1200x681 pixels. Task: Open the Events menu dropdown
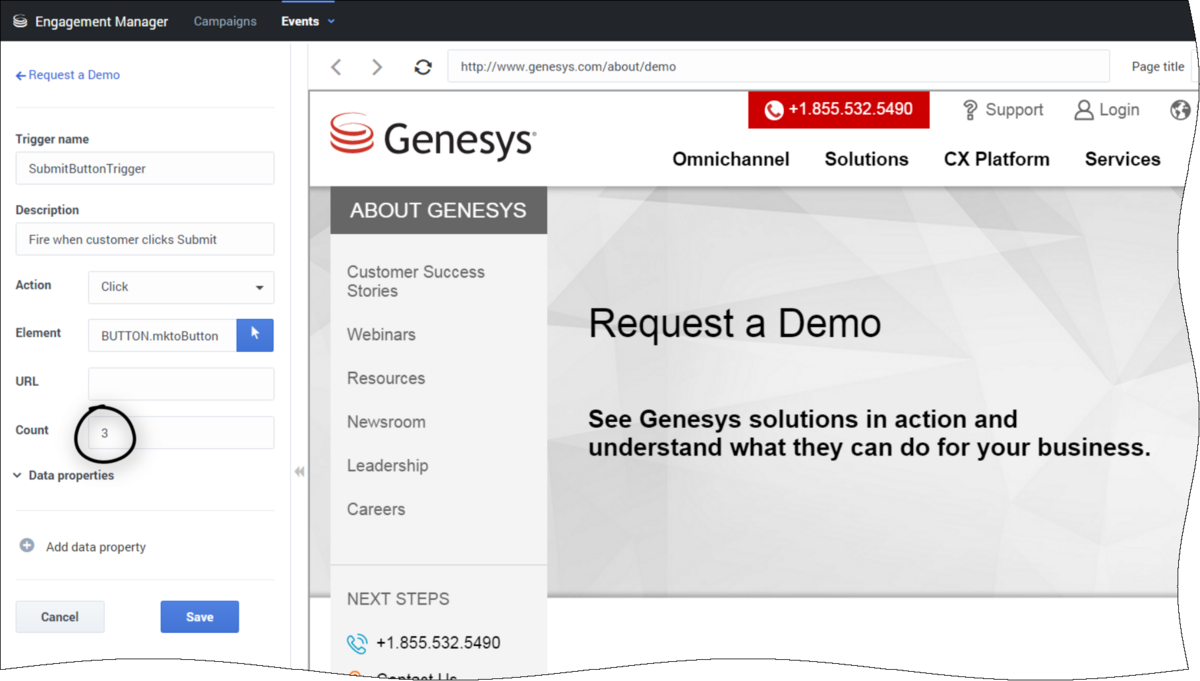click(x=308, y=21)
